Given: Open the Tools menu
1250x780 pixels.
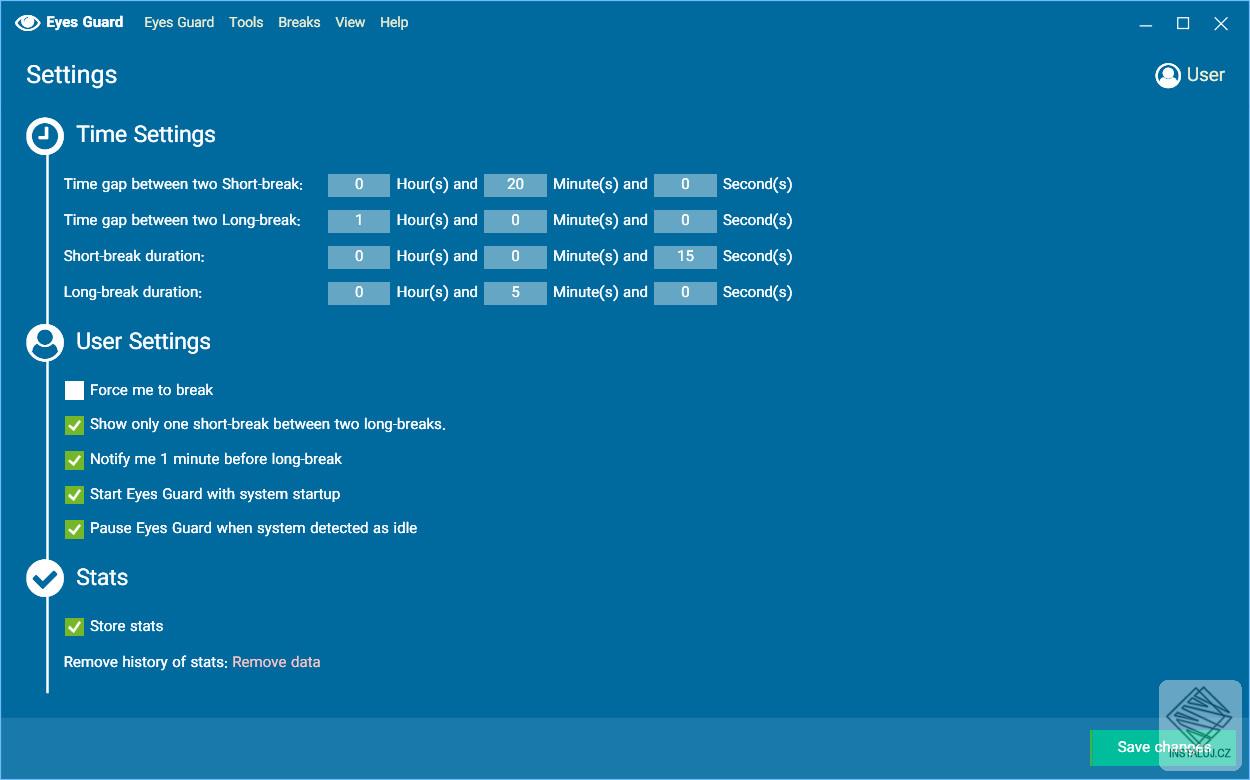Looking at the screenshot, I should 246,22.
